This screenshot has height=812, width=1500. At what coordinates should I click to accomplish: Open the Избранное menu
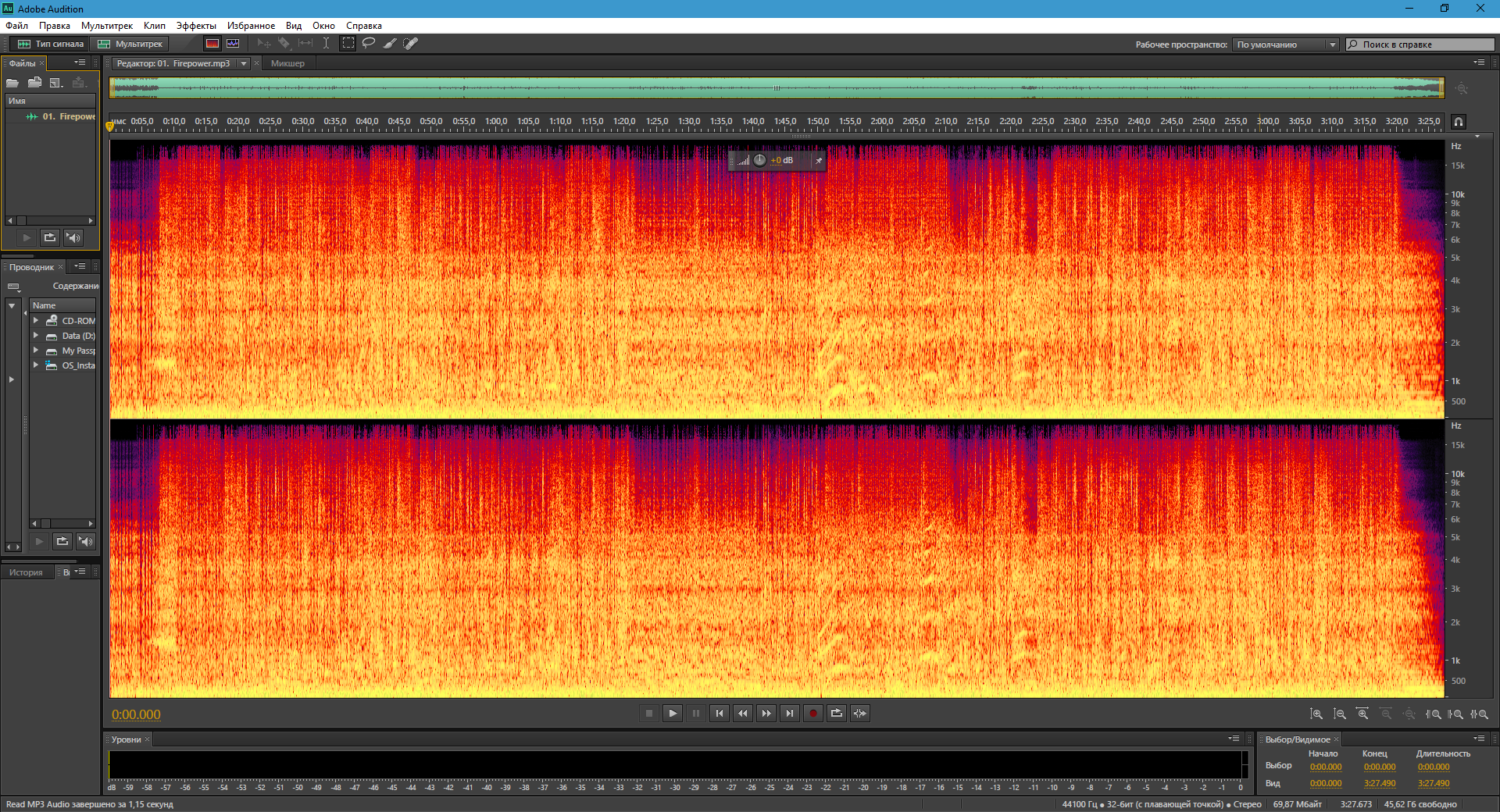(251, 26)
